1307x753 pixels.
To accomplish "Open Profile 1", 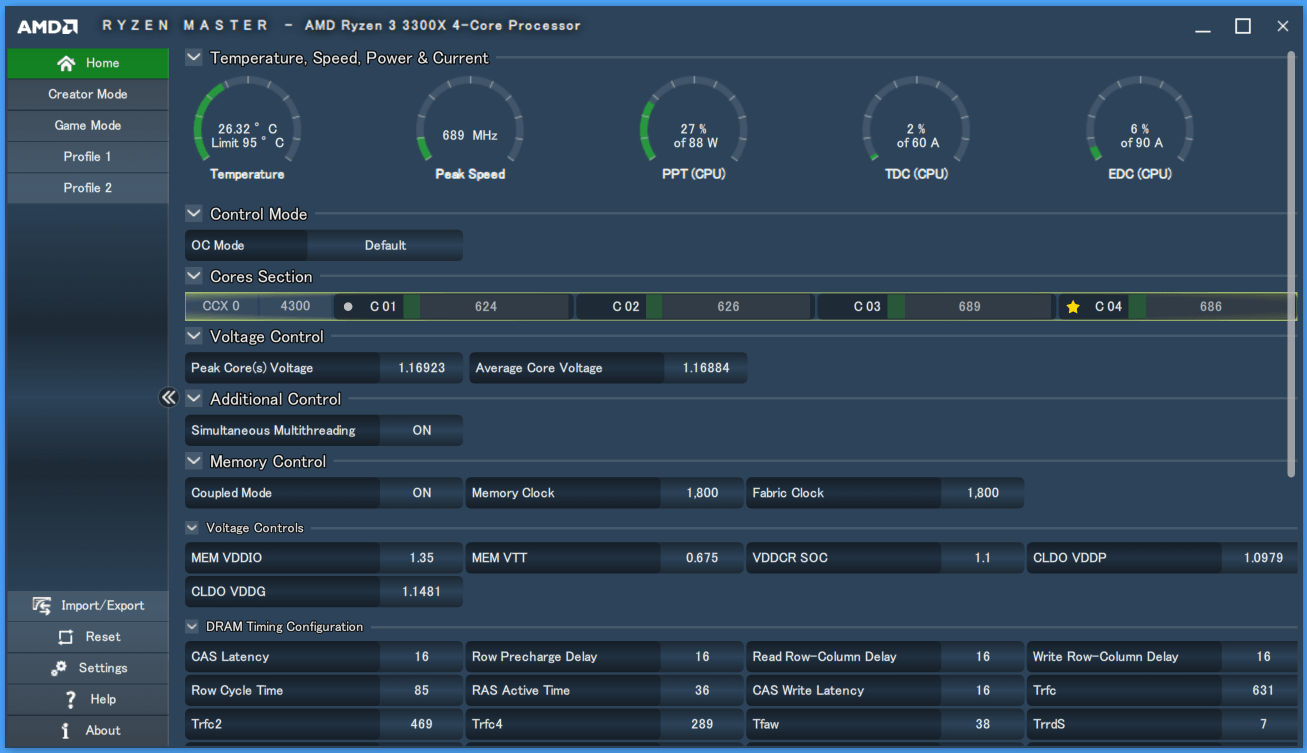I will pyautogui.click(x=88, y=156).
